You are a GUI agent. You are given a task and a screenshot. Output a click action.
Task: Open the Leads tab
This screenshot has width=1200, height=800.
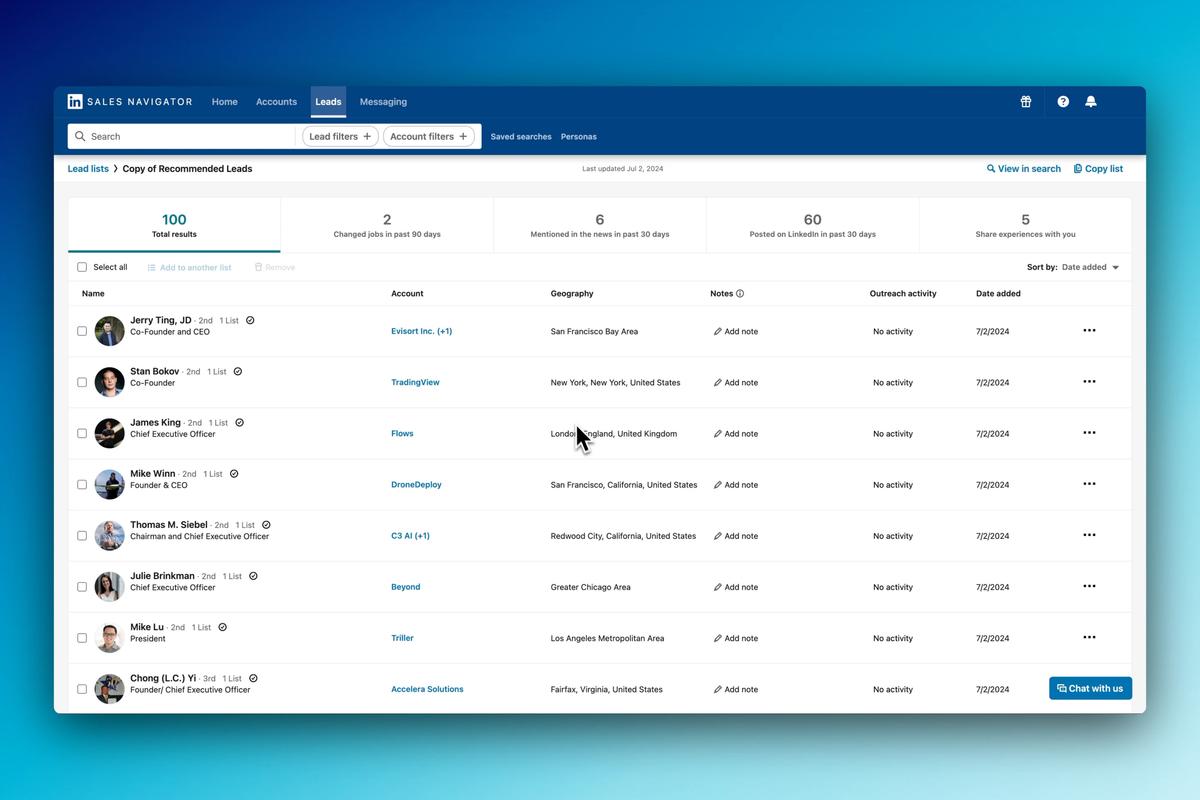click(328, 102)
